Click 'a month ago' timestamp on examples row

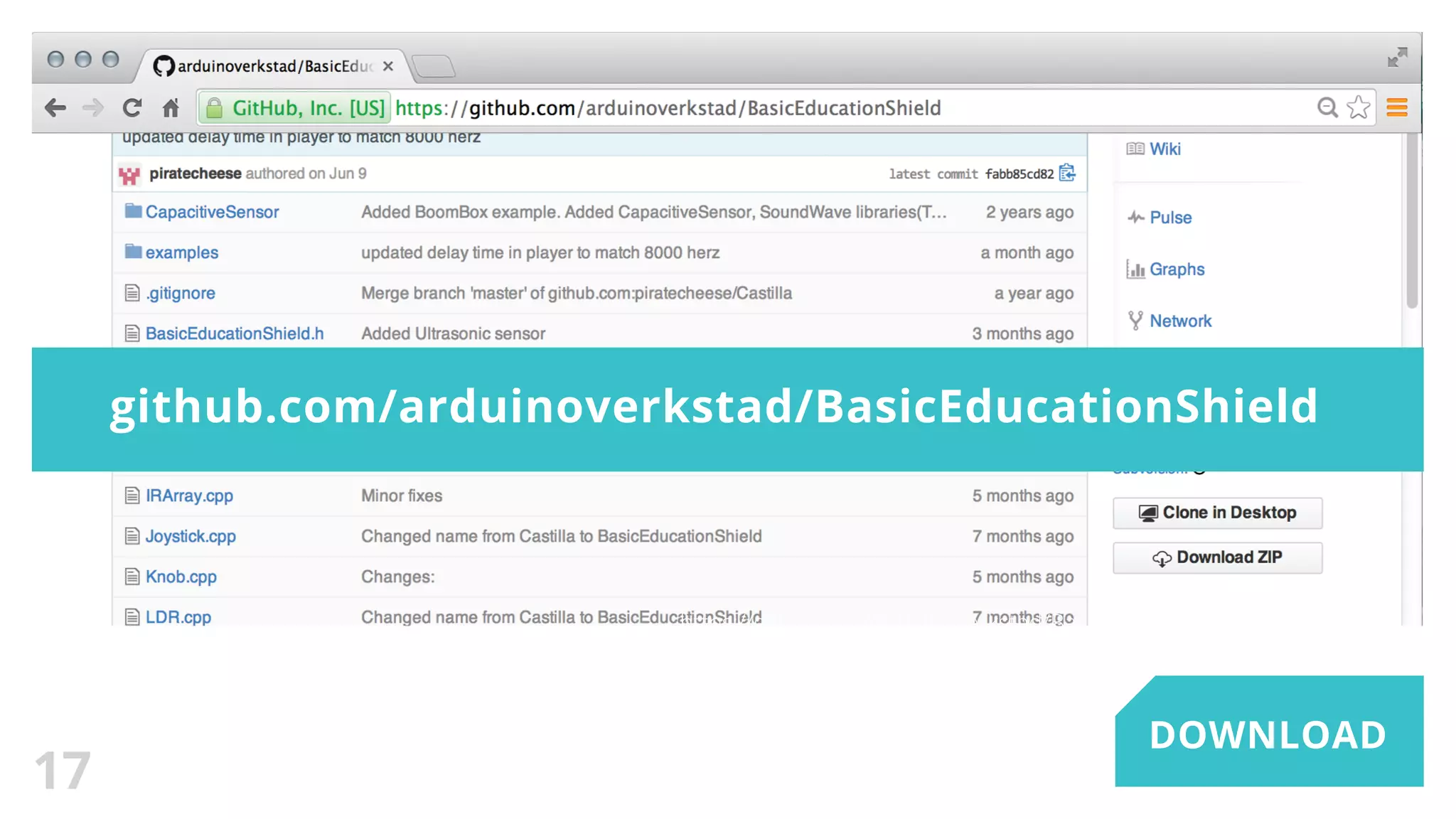point(1027,252)
